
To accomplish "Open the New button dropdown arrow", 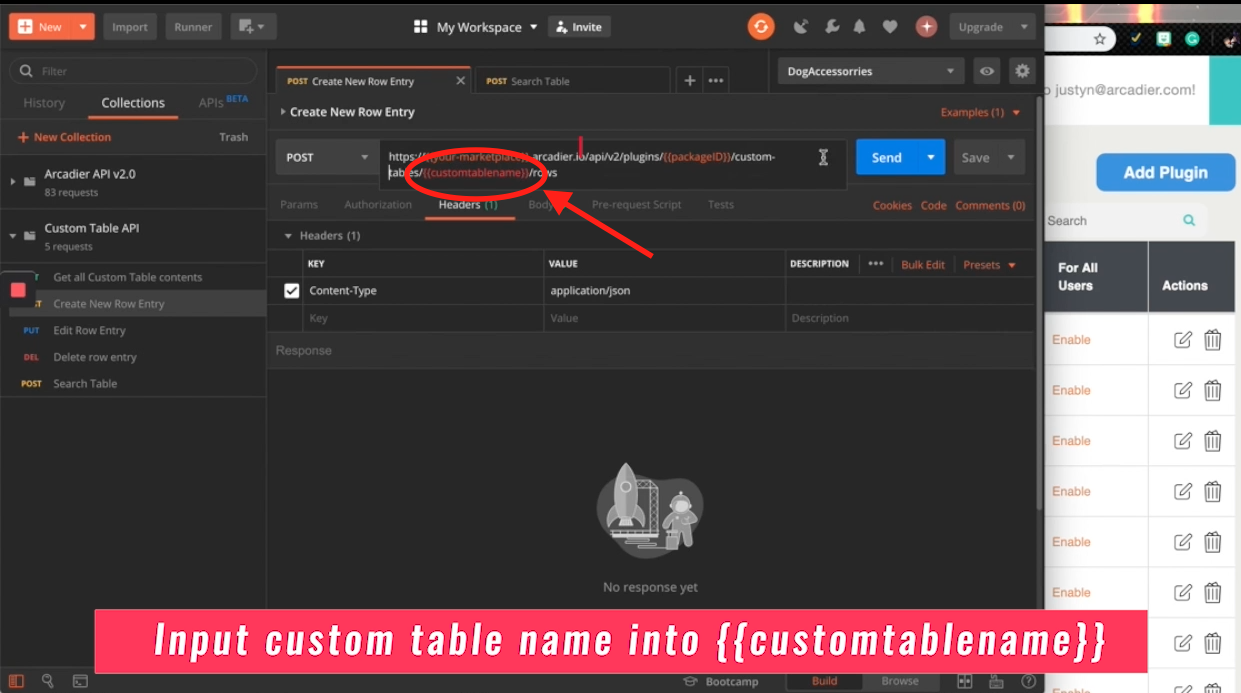I will (x=83, y=27).
